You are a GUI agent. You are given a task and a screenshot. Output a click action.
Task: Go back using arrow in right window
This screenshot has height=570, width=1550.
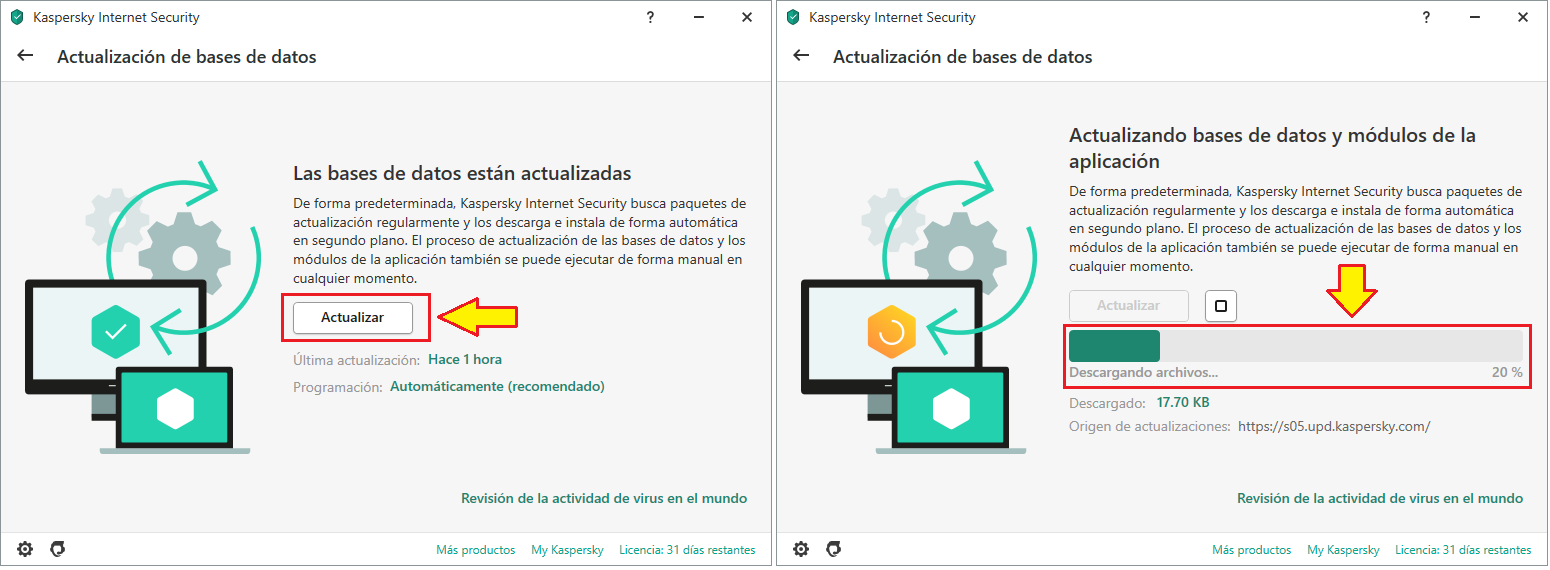(x=801, y=56)
